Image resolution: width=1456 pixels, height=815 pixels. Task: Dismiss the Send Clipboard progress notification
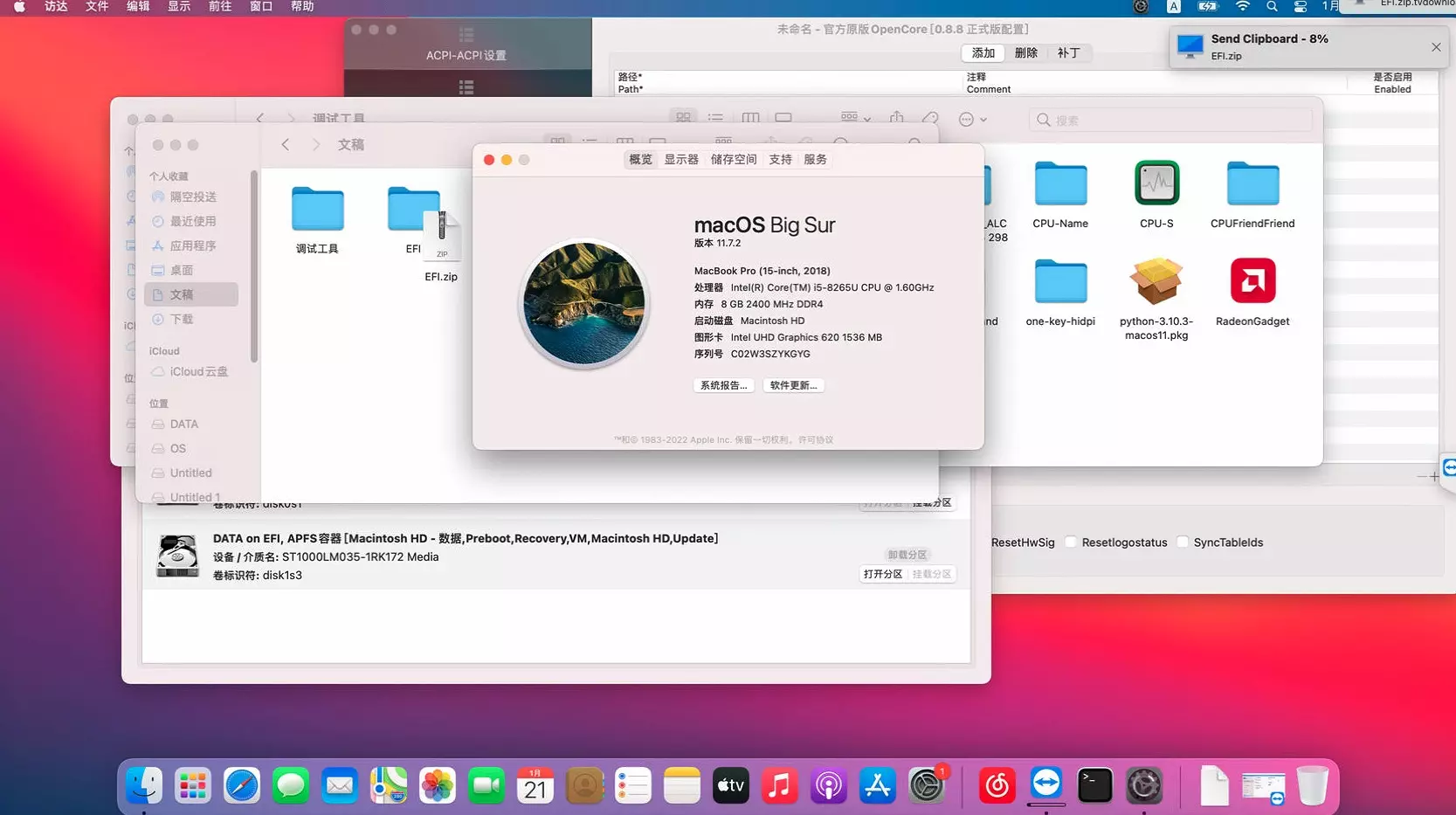pos(1435,47)
